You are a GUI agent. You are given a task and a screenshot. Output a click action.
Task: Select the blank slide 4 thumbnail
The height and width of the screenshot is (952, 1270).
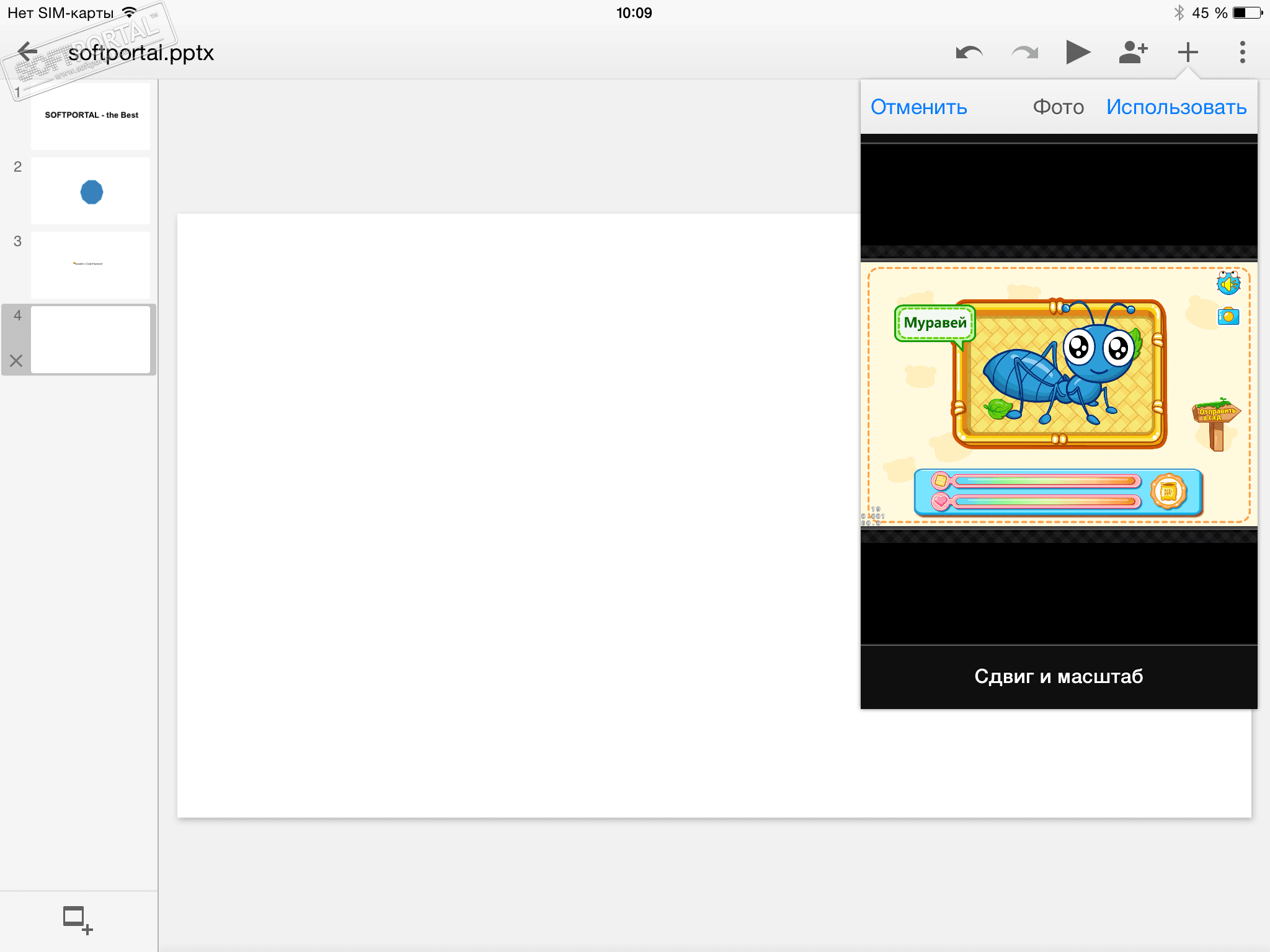91,339
